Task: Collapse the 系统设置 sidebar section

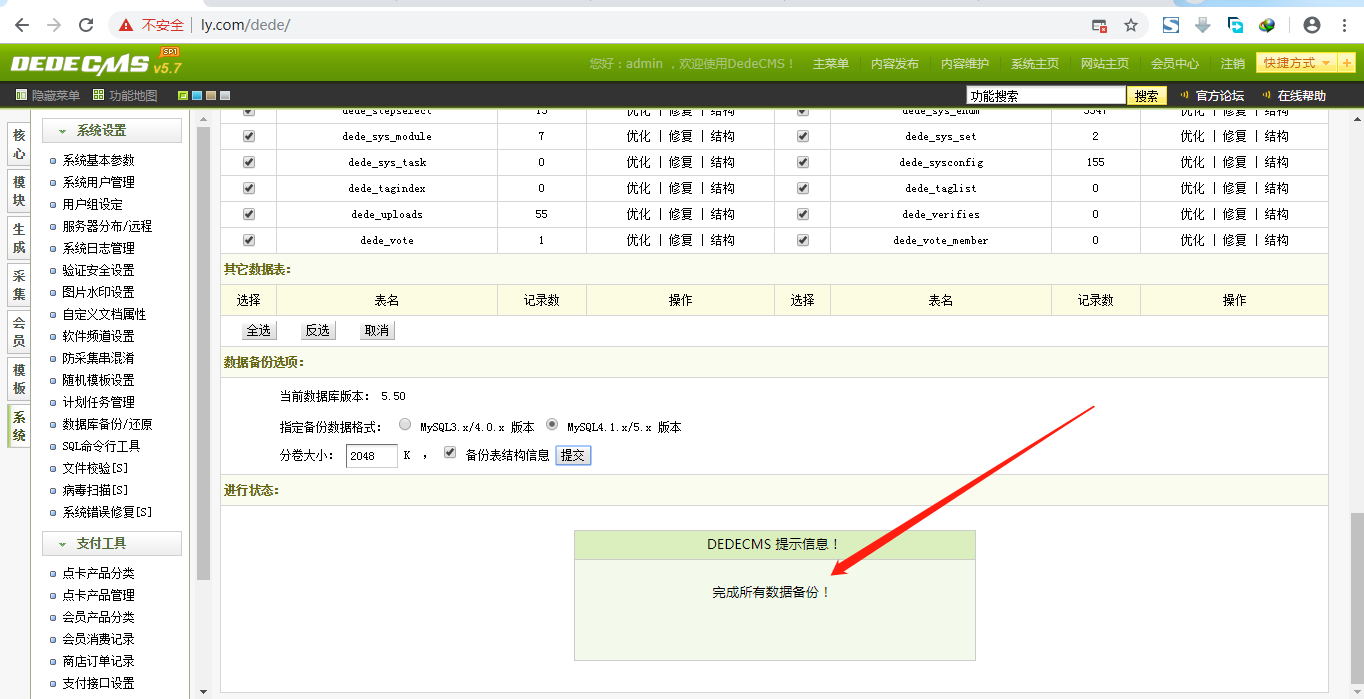Action: pyautogui.click(x=112, y=131)
